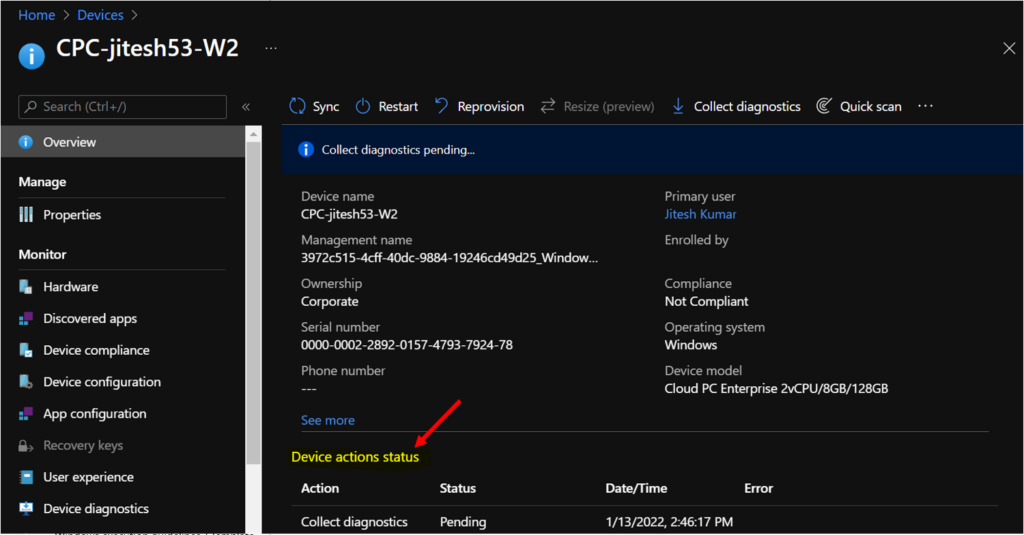Screen dimensions: 1024x535
Task: Click Cloud PC Enterprise 2vCPU/8GB/128GB value
Action: point(776,389)
